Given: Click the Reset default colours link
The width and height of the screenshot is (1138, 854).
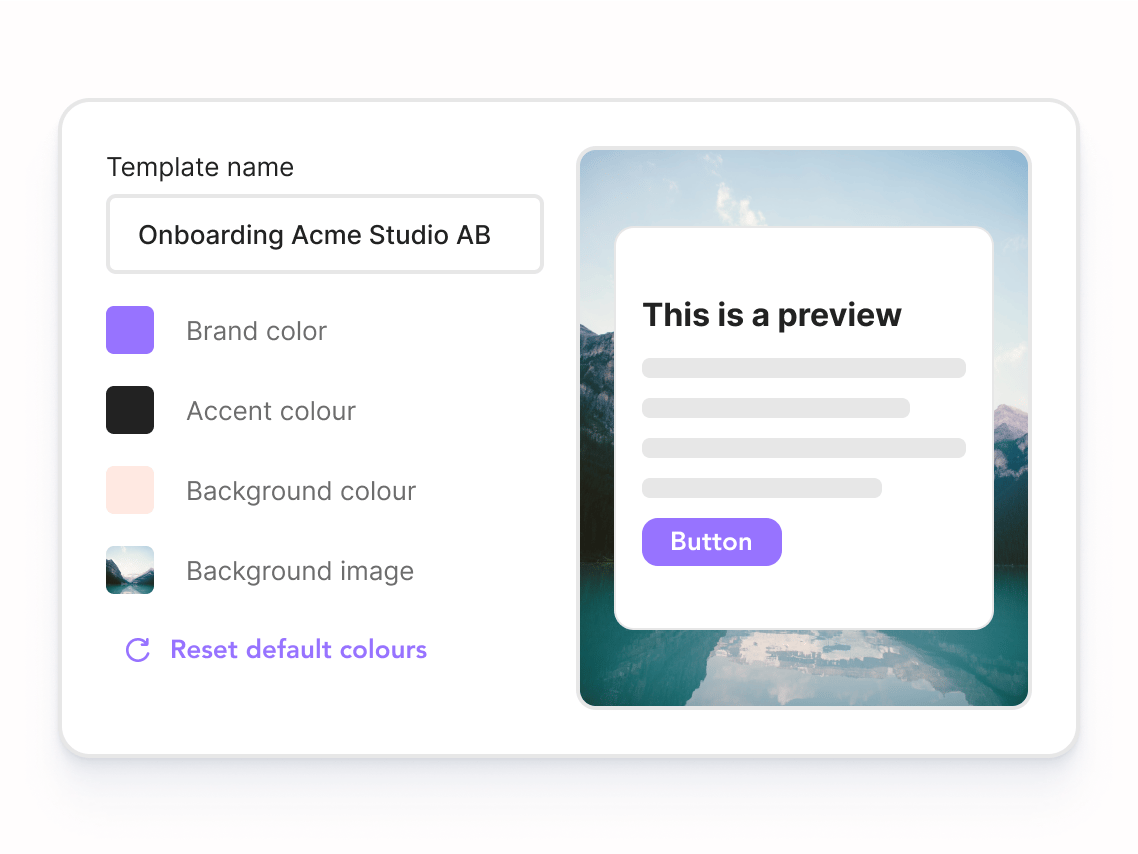Looking at the screenshot, I should pos(298,649).
